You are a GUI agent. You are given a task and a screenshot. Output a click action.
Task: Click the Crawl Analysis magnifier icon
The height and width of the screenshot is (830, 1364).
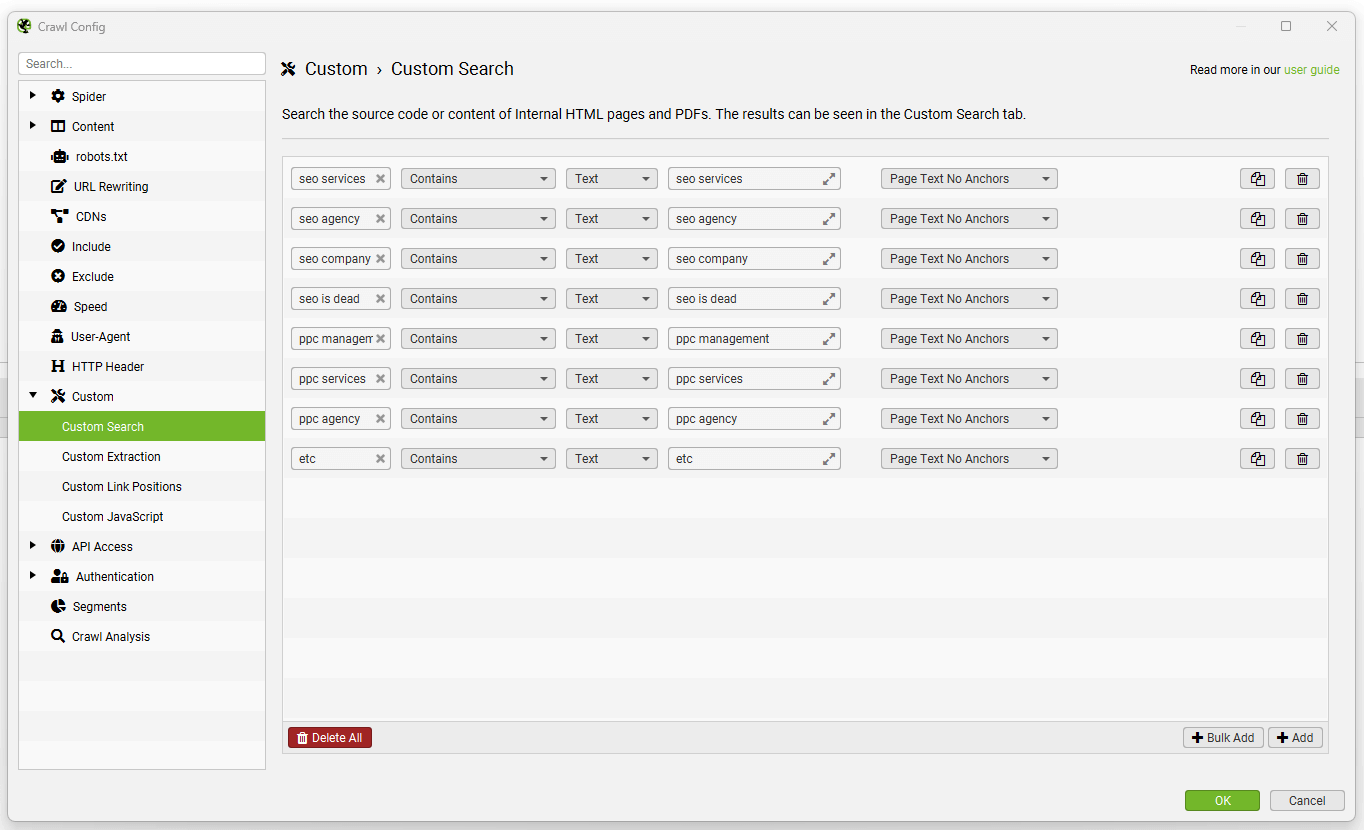point(59,636)
